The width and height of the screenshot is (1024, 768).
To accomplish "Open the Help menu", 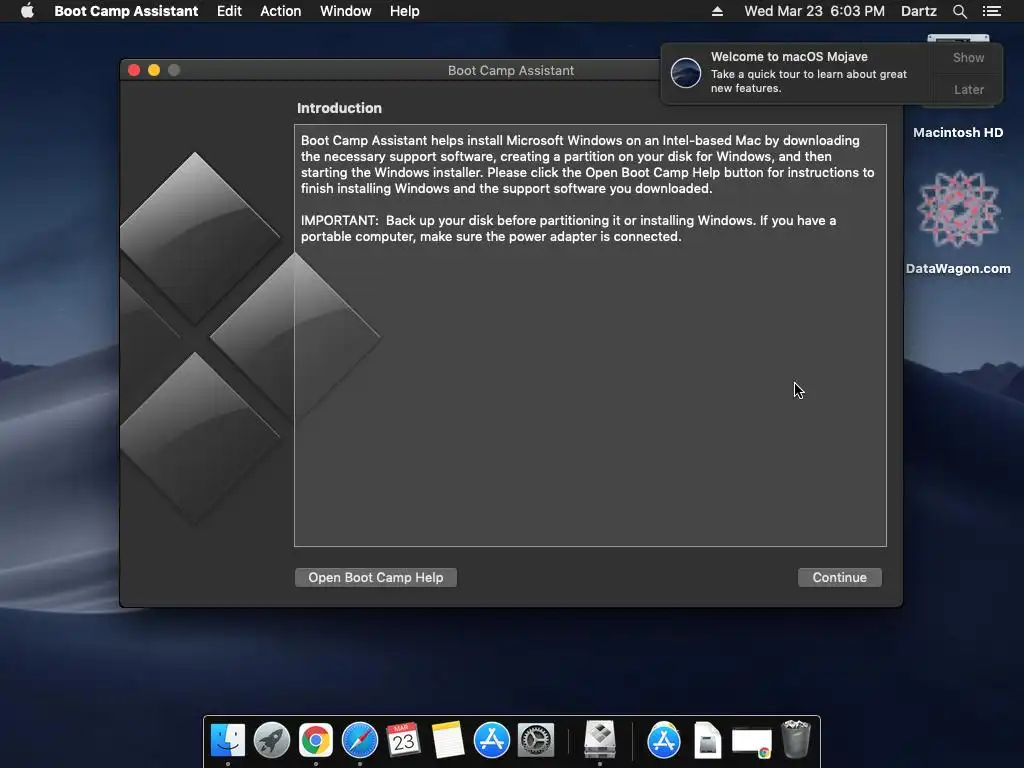I will (x=404, y=11).
